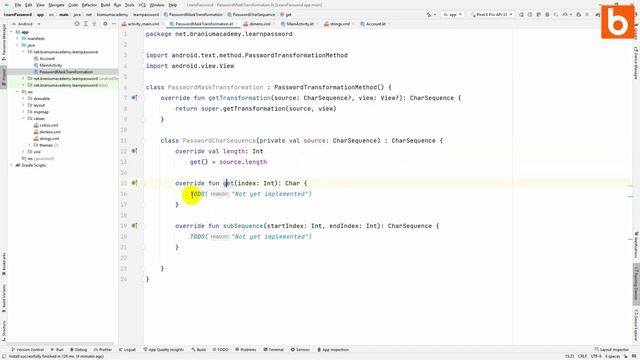The image size is (640, 360).
Task: Select MainActivity in project tree
Action: pos(51,65)
